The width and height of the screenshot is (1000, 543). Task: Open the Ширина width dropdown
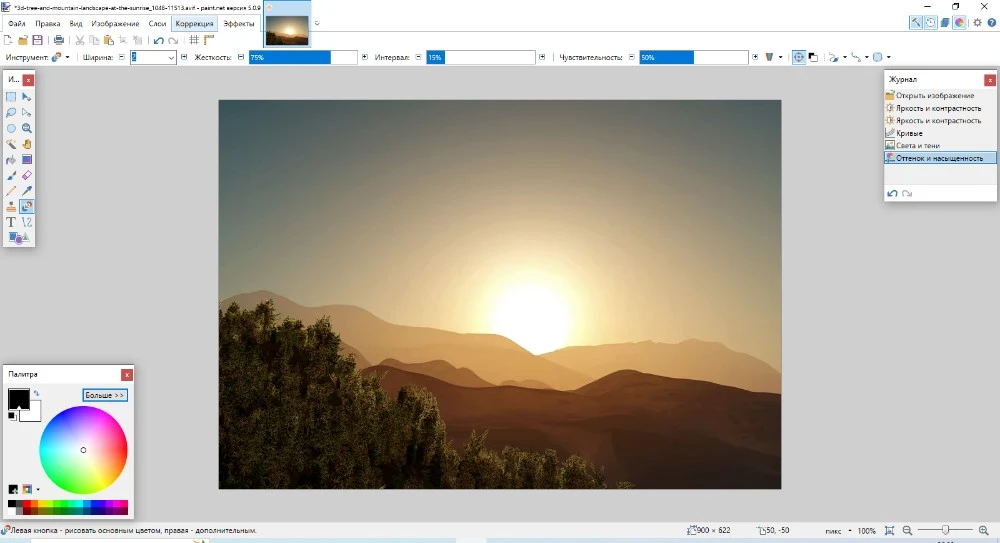172,58
